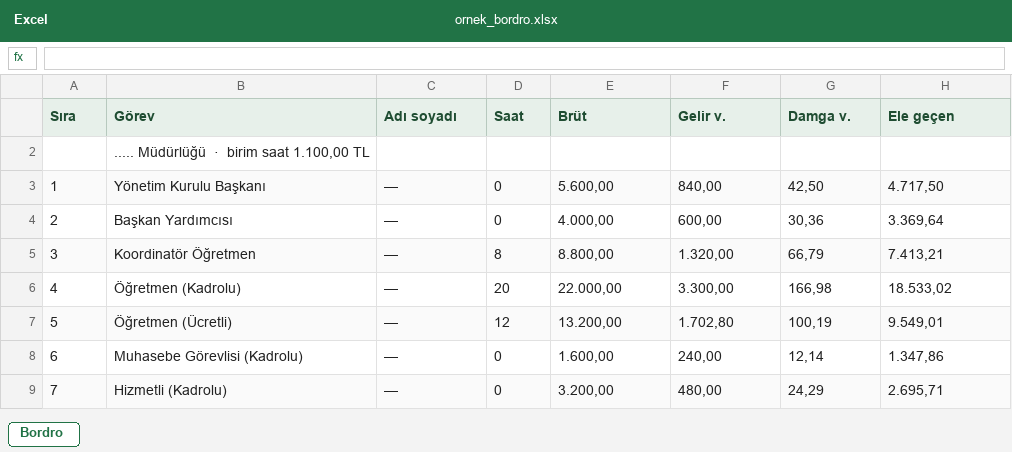Click the 'Saat' header cell

pyautogui.click(x=518, y=118)
